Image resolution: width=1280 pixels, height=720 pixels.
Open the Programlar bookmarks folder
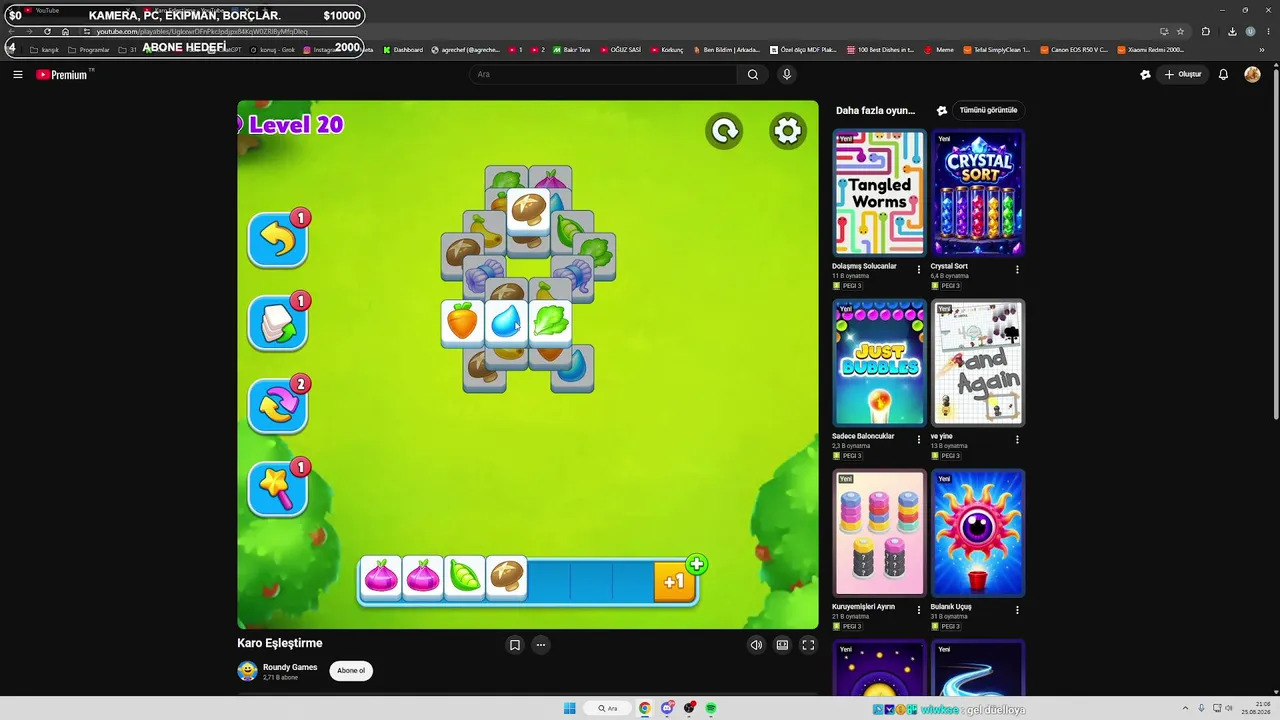89,49
